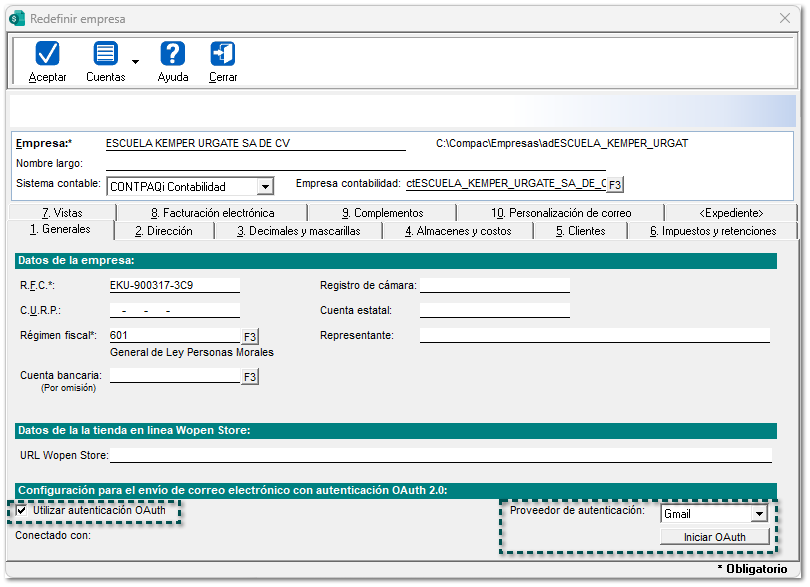Click the Iniciar OAuth button
The height and width of the screenshot is (587, 810).
(714, 537)
